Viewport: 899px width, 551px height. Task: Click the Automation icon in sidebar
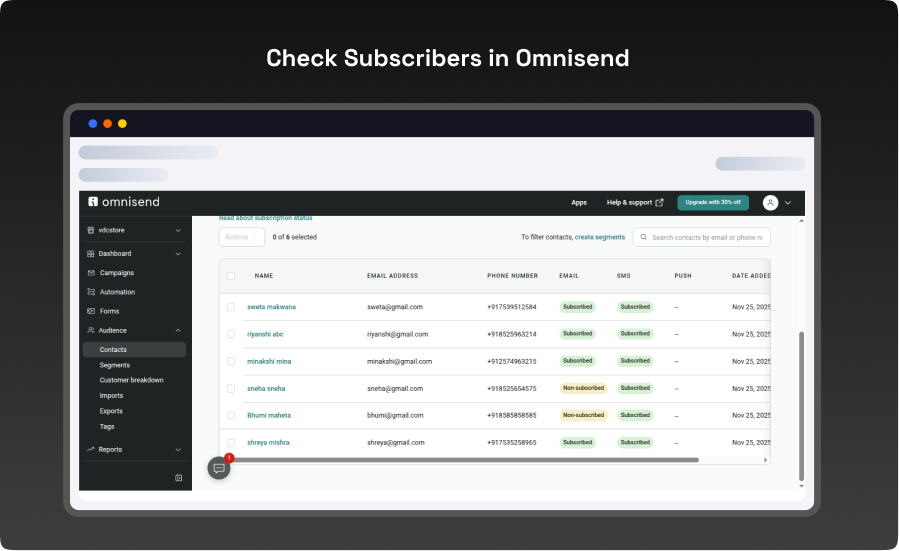91,292
